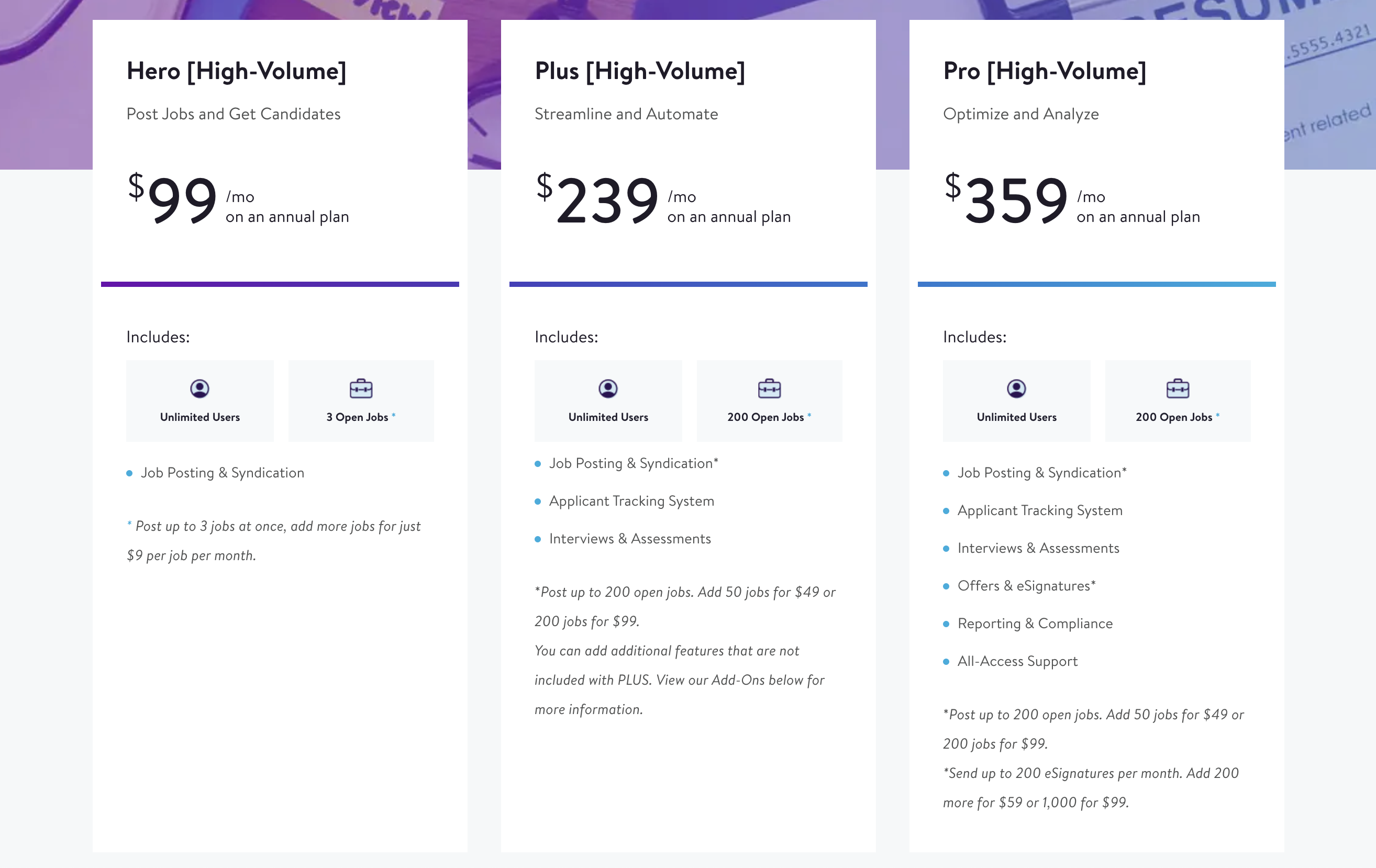Expand the Hero plan job posting details
The height and width of the screenshot is (868, 1376).
(224, 471)
